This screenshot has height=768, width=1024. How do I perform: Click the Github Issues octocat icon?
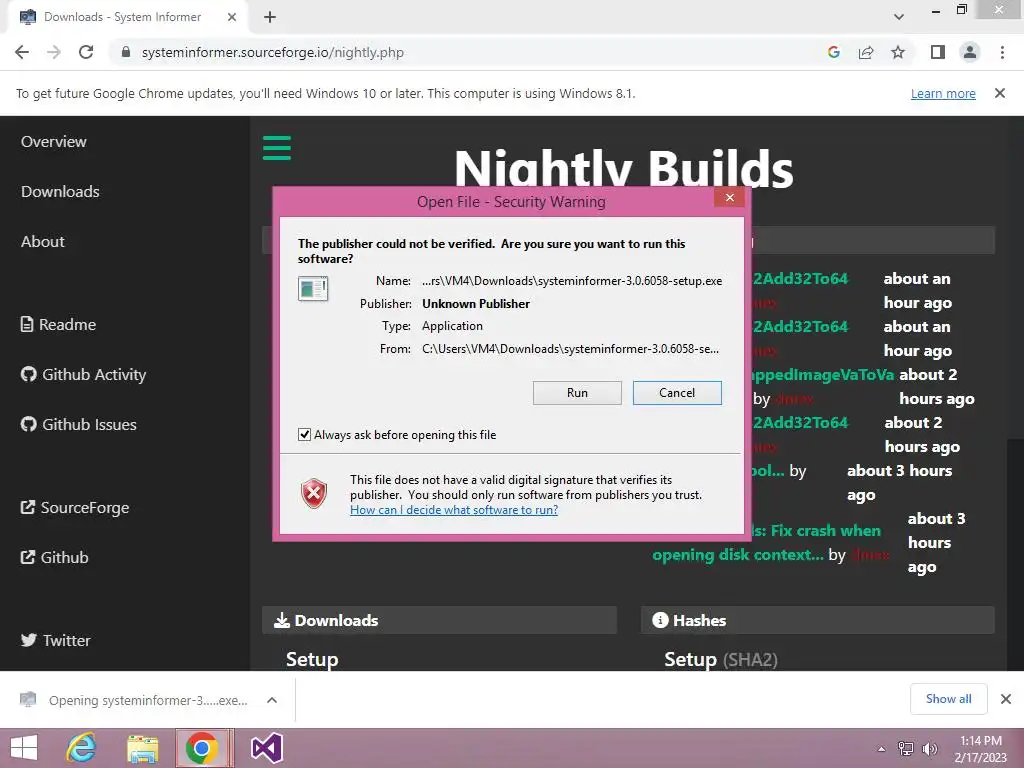click(x=28, y=424)
